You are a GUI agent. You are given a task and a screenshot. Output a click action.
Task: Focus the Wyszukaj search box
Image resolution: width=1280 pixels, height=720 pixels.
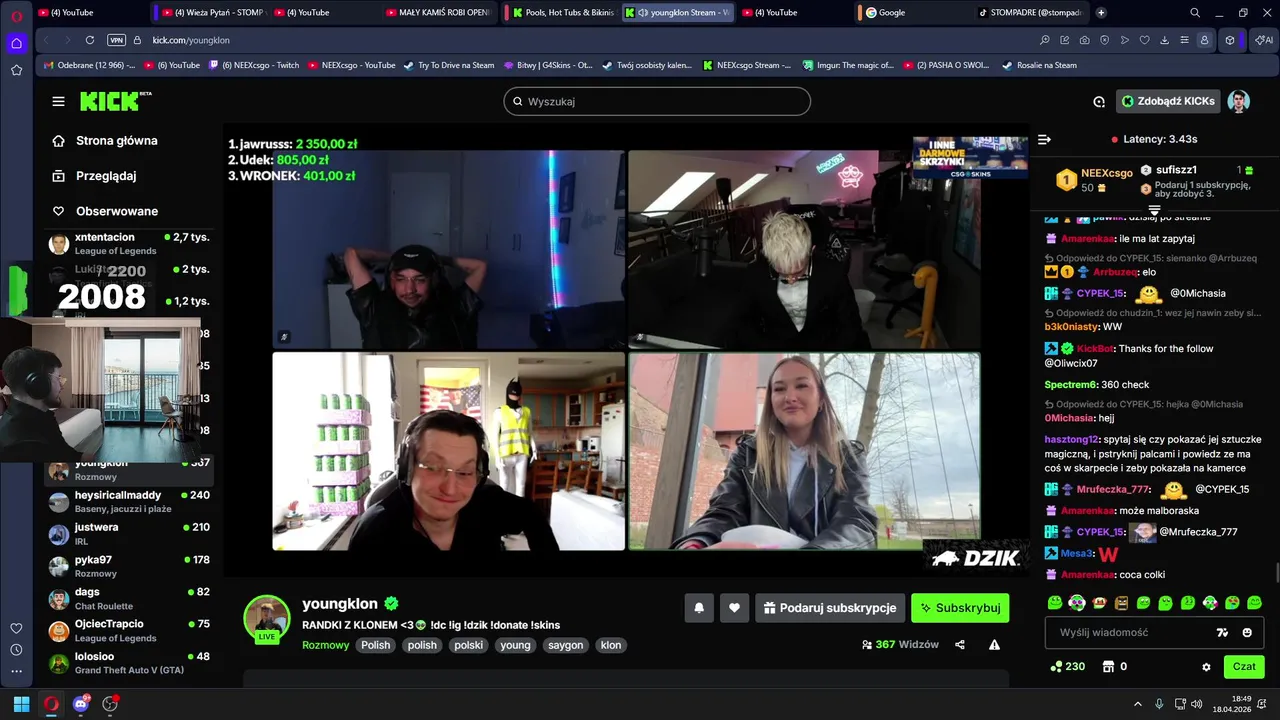[657, 101]
